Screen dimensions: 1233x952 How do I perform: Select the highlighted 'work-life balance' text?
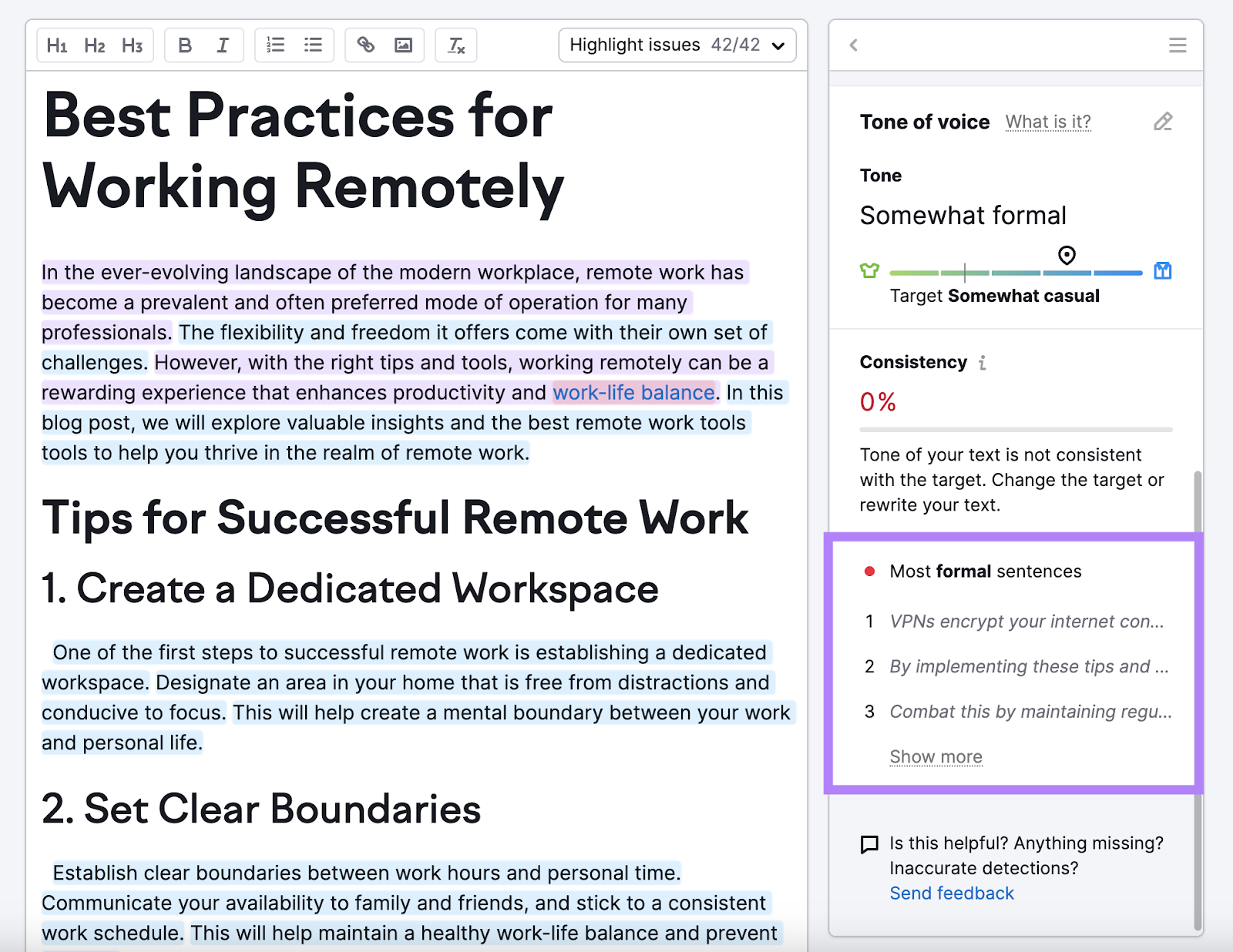(x=633, y=392)
